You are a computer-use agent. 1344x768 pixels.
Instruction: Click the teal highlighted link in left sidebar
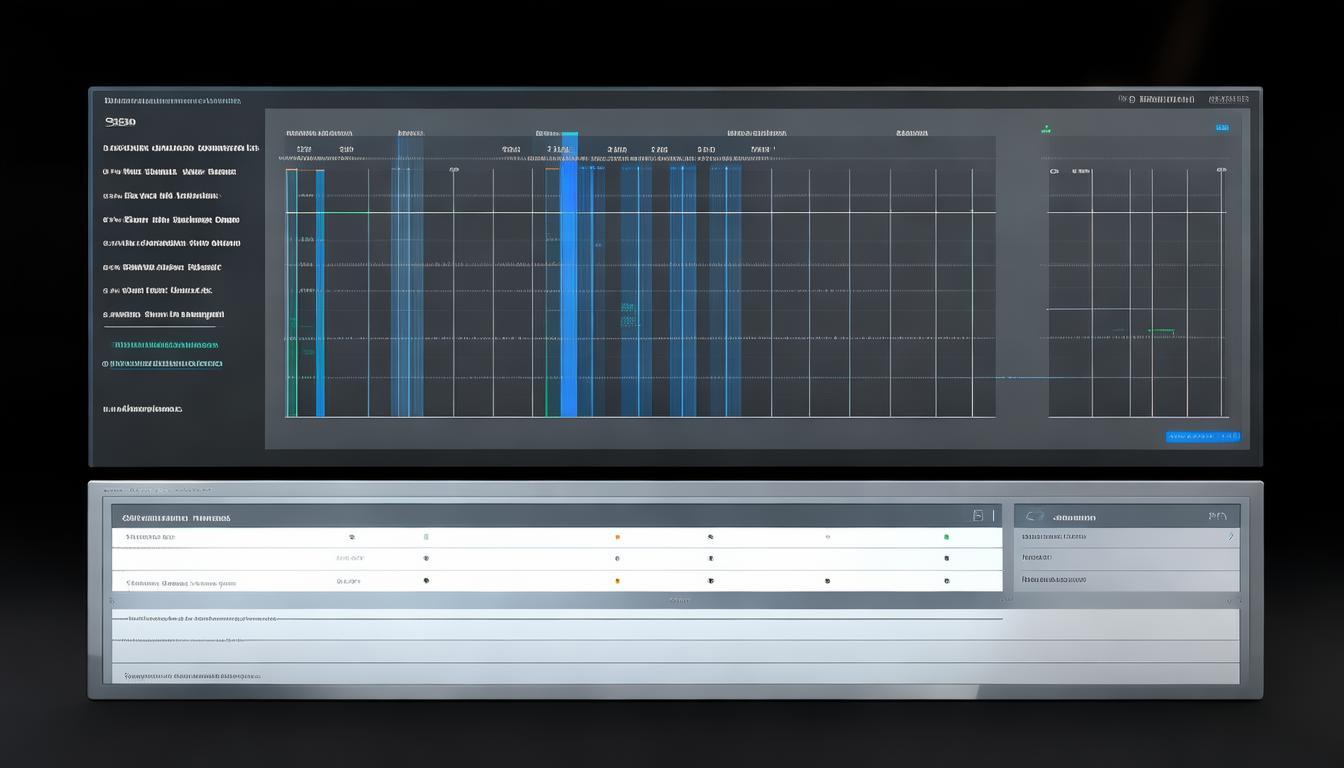tap(165, 345)
